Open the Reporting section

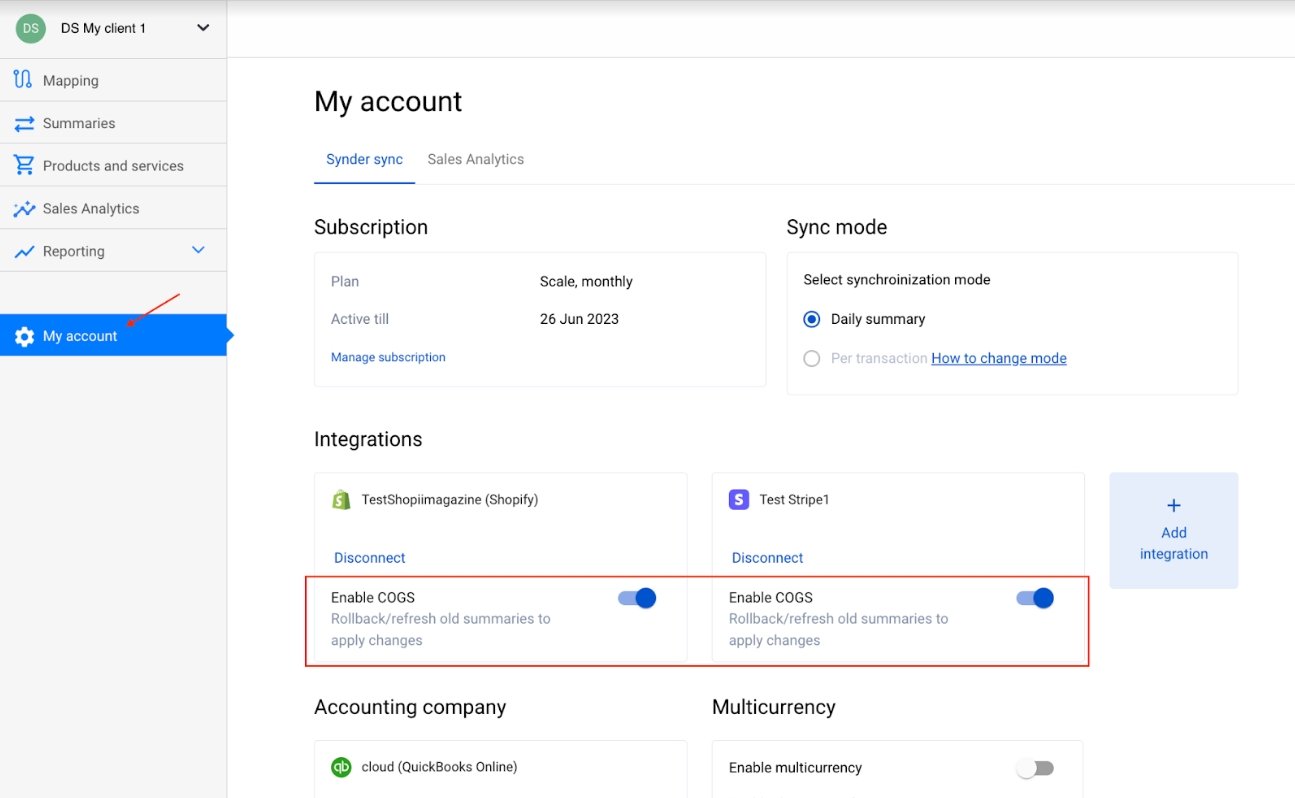point(75,250)
